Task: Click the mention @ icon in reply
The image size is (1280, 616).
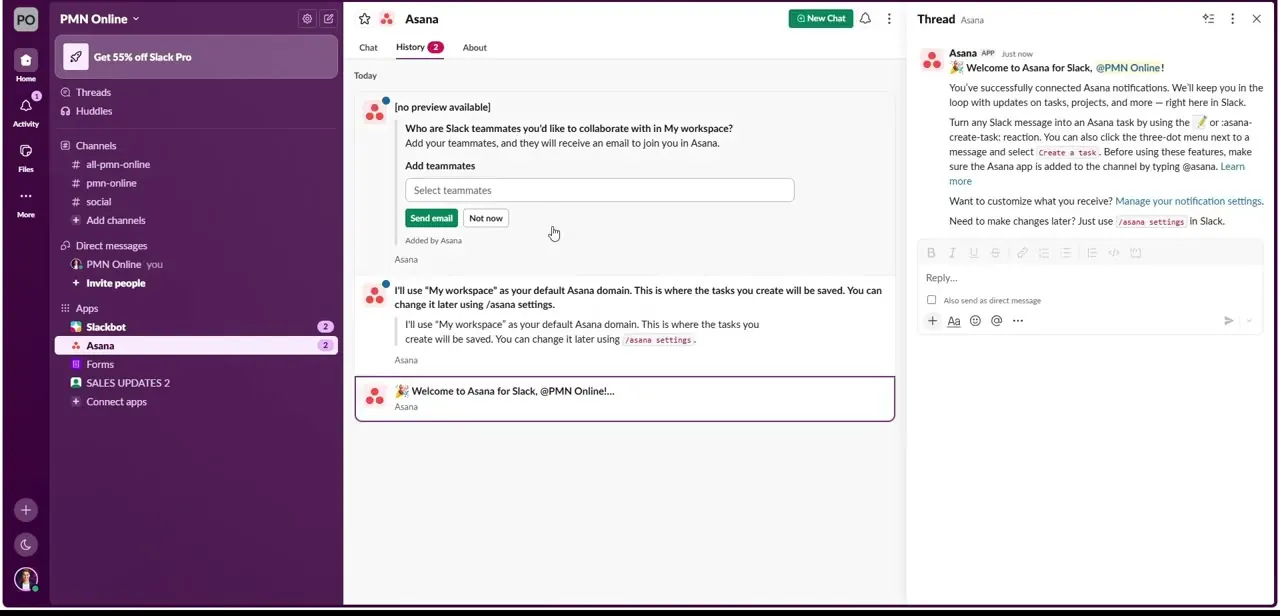Action: tap(996, 321)
